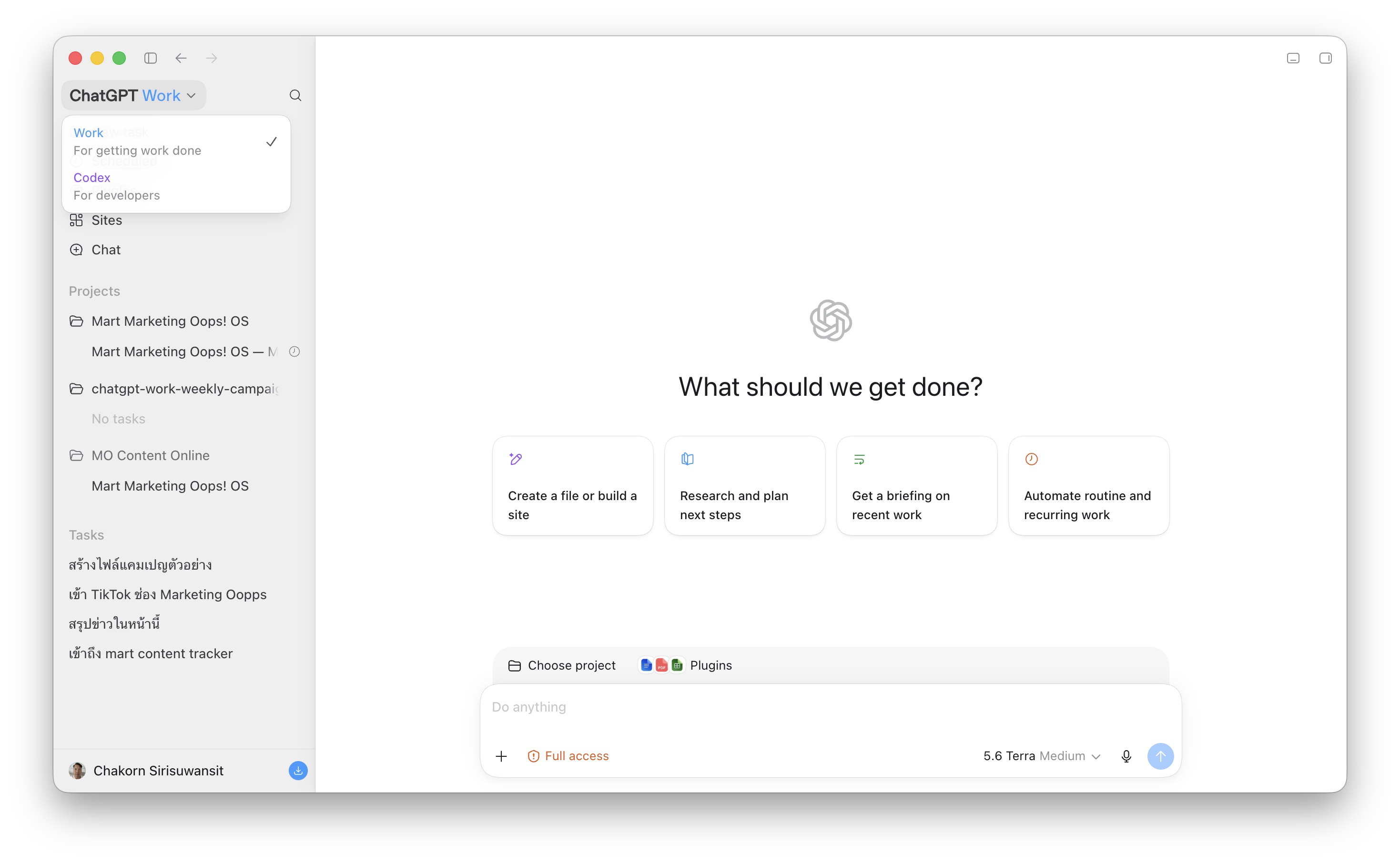Choose the Get a briefing on recent work card
1400x863 pixels.
(916, 486)
